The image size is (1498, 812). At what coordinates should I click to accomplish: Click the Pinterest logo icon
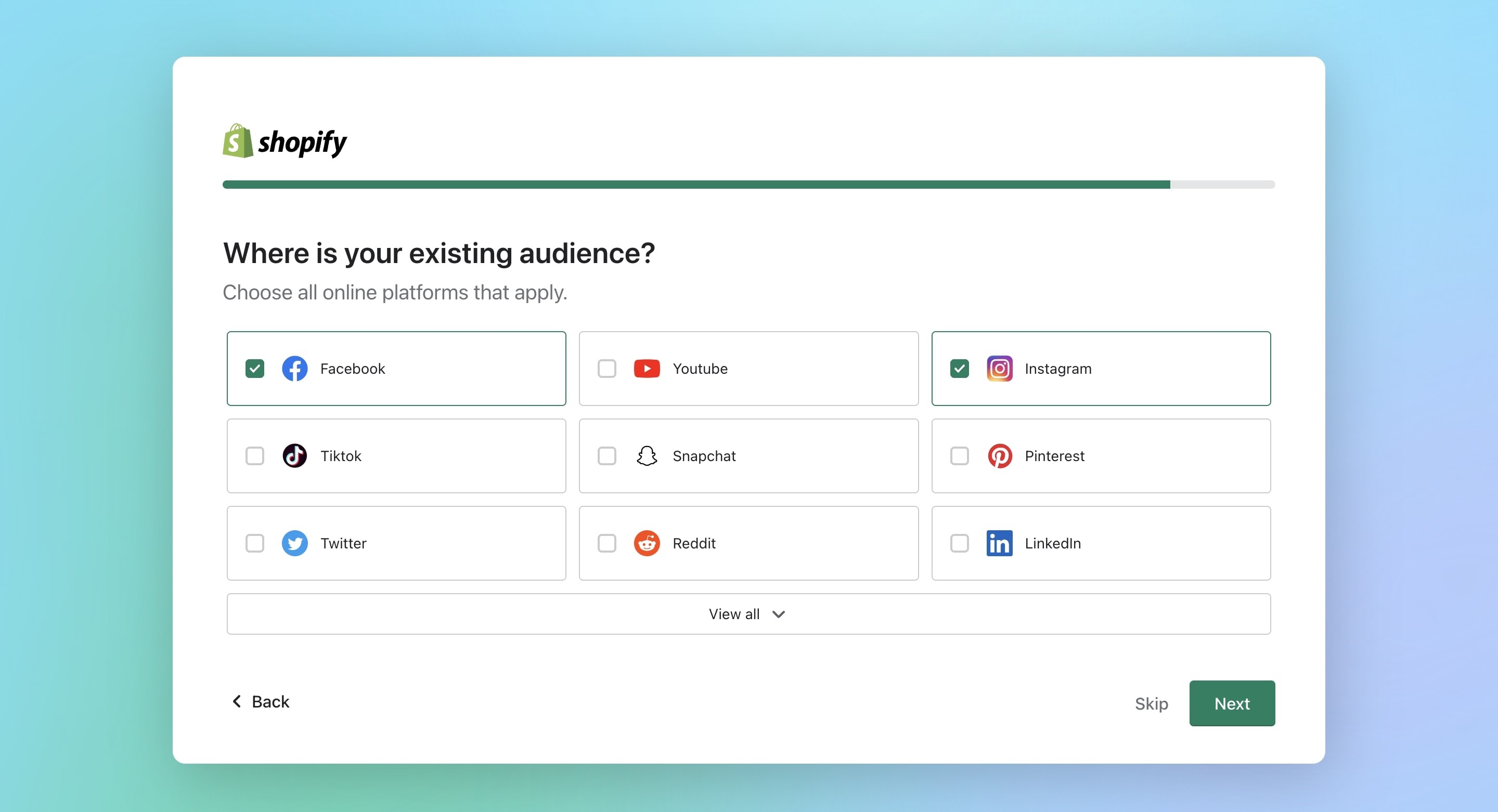[999, 456]
